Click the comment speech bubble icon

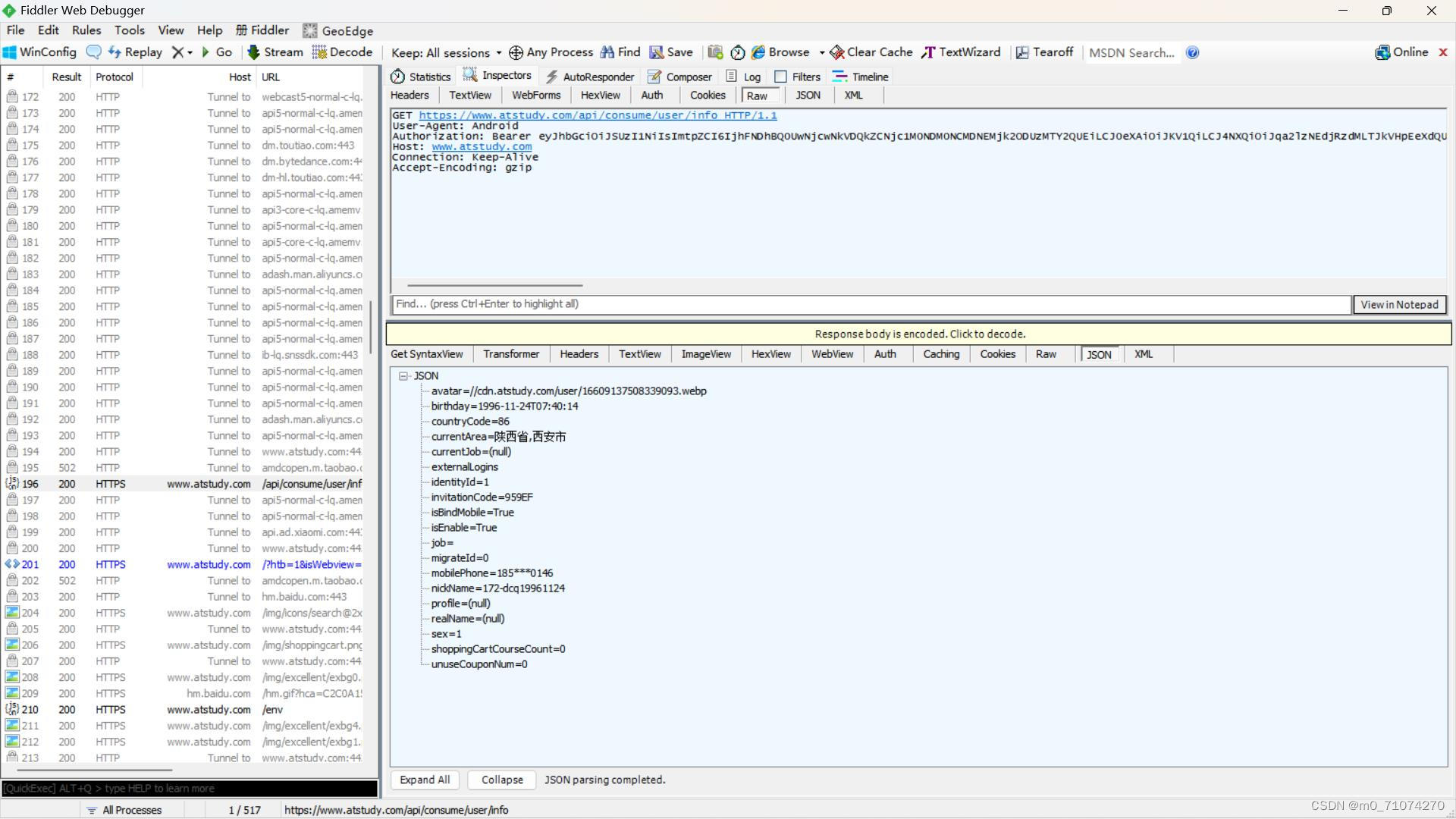[x=93, y=52]
